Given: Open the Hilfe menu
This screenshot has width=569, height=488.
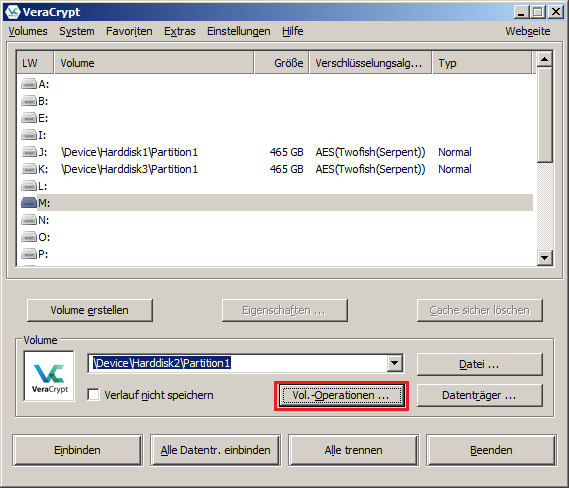Looking at the screenshot, I should coord(292,31).
